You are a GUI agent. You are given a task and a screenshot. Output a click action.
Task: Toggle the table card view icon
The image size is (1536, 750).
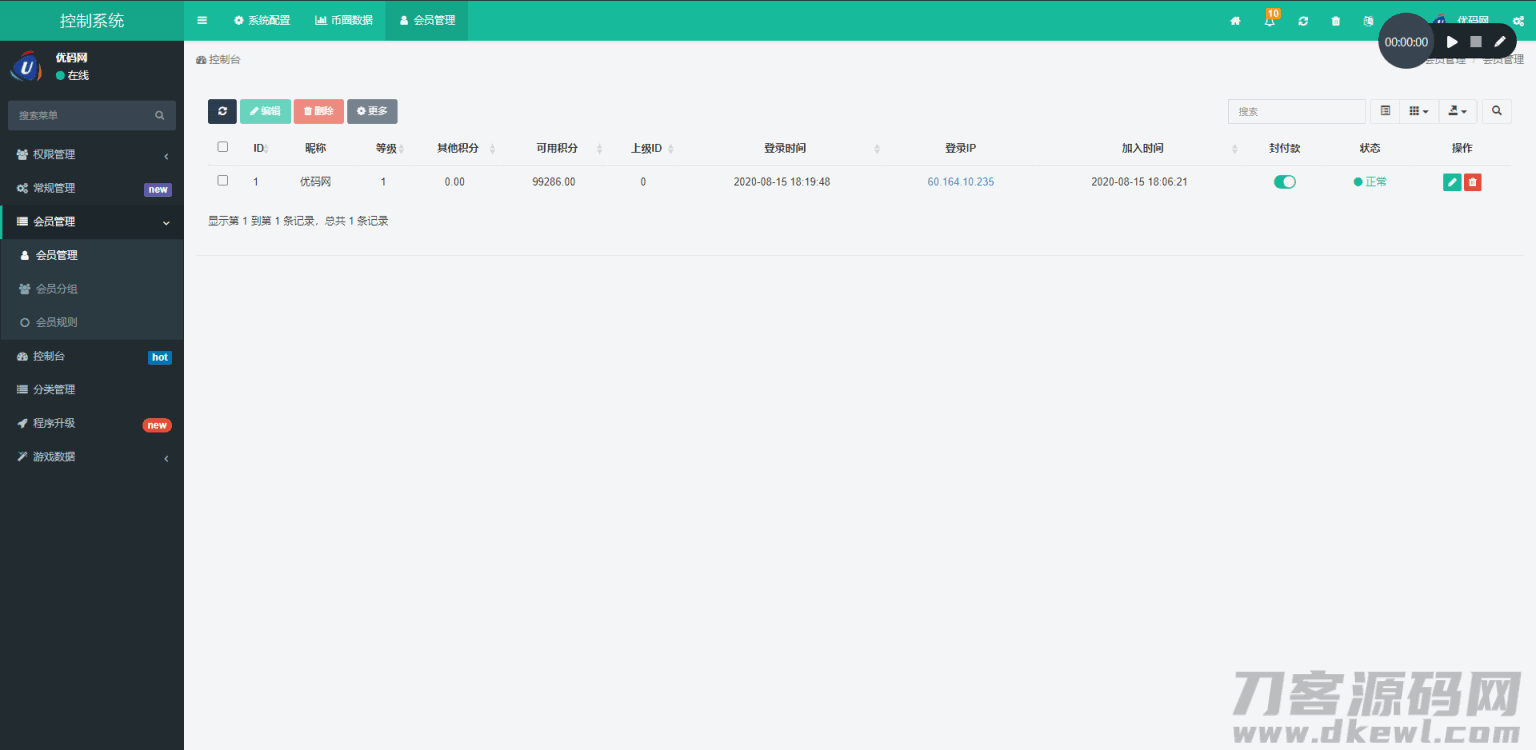[x=1385, y=111]
